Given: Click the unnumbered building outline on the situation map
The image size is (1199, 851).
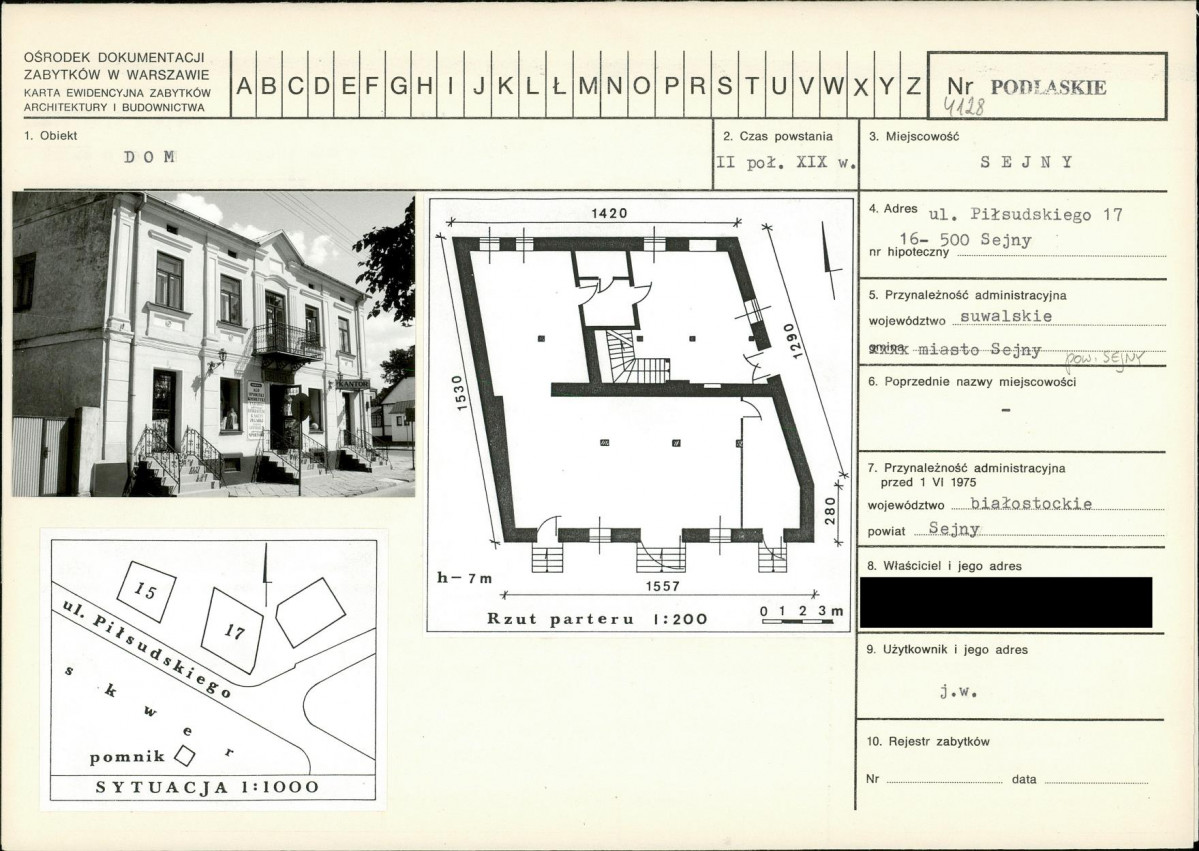Looking at the screenshot, I should [310, 611].
